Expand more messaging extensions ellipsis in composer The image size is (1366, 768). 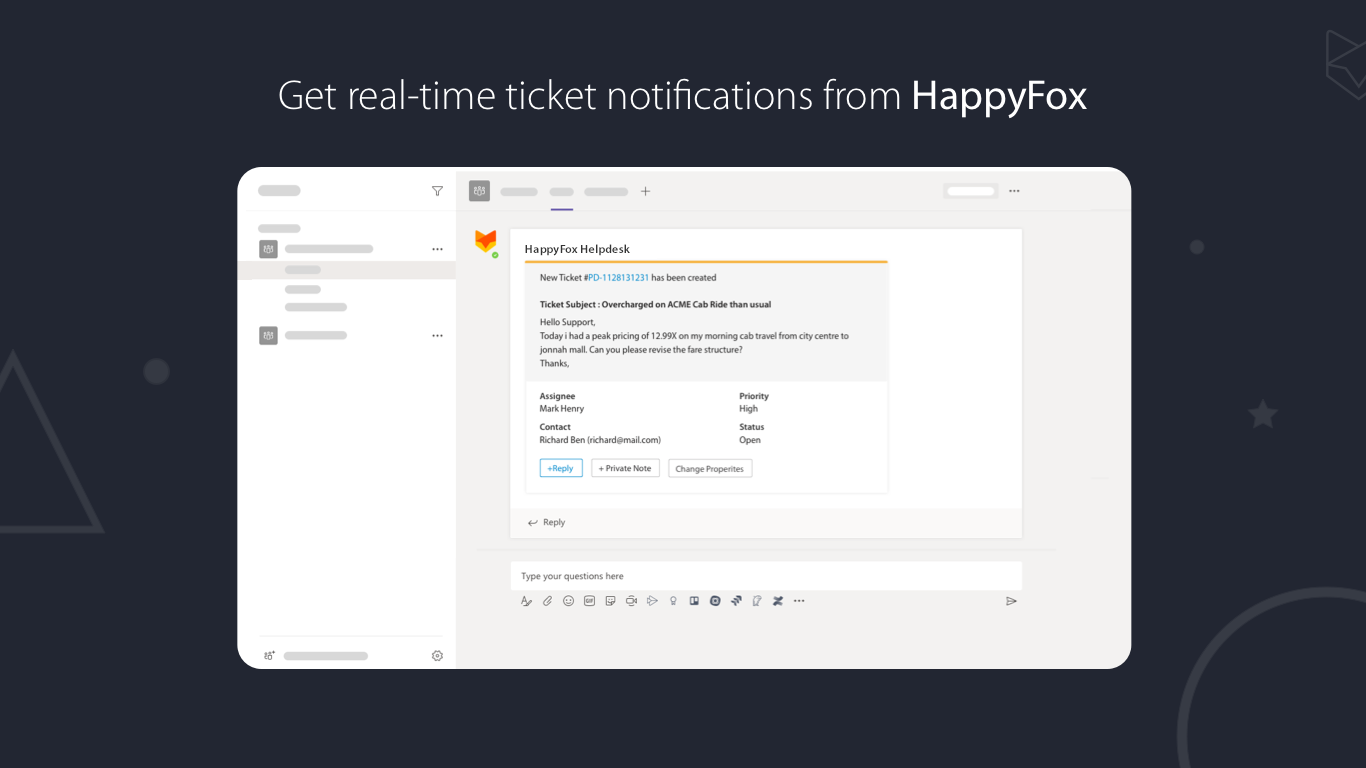tap(799, 601)
